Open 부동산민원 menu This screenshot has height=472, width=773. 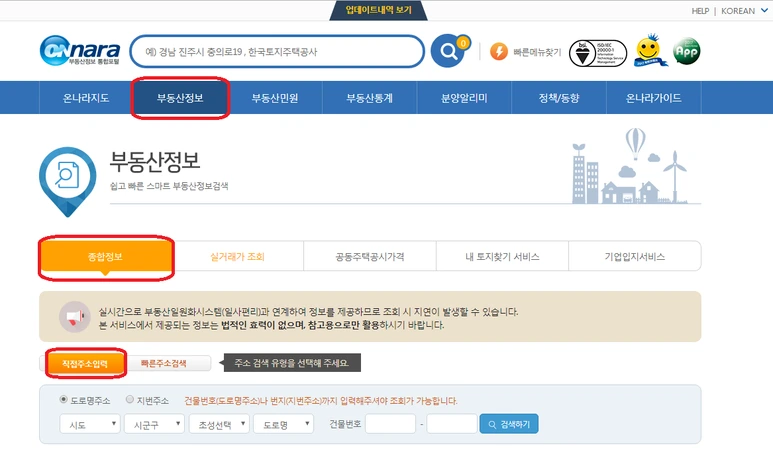coord(275,98)
